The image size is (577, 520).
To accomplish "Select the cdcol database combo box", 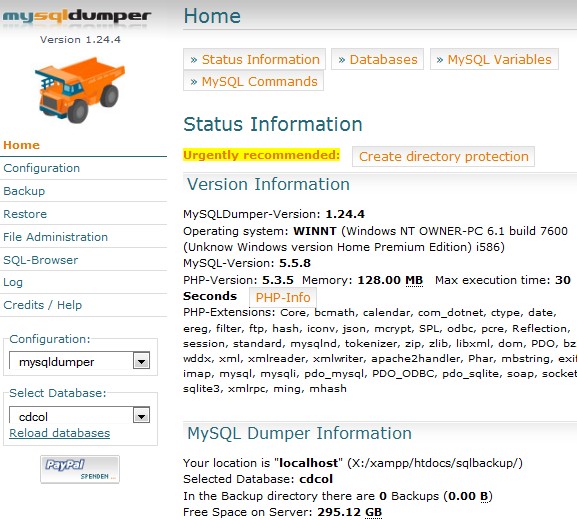I will pyautogui.click(x=79, y=415).
